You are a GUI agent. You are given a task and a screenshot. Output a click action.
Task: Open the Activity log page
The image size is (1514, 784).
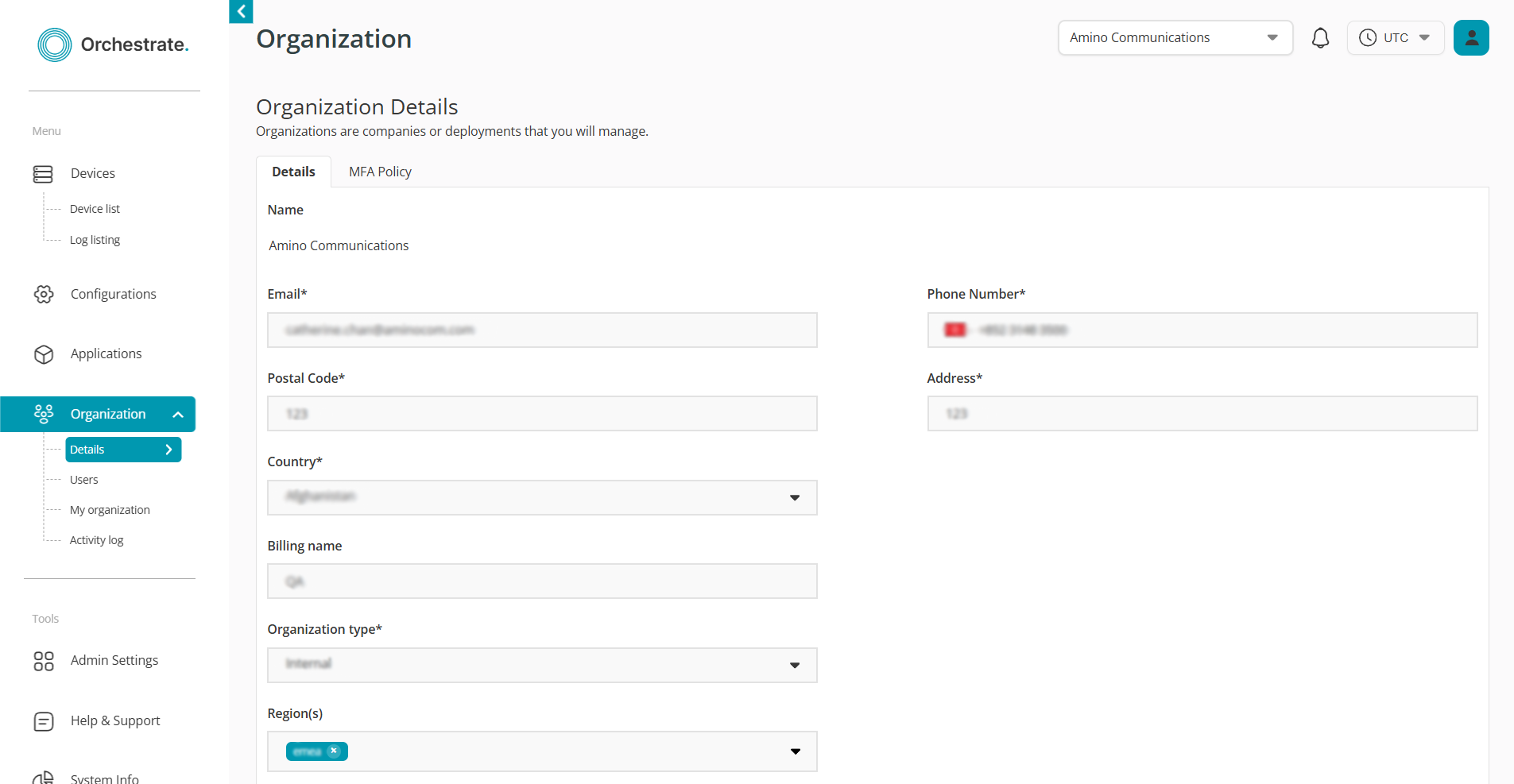[x=97, y=540]
